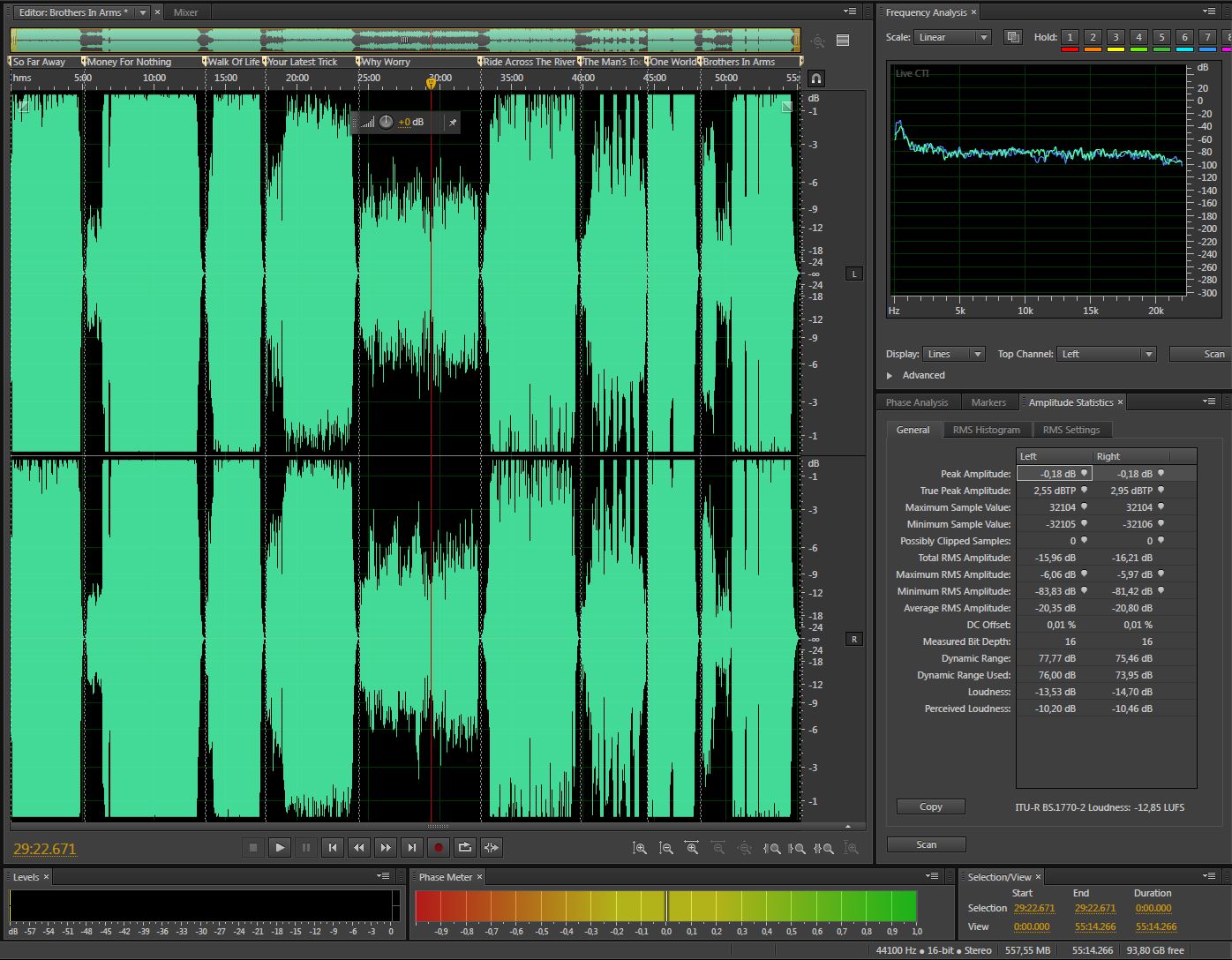Toggle the Right channel R button
The width and height of the screenshot is (1232, 960).
tap(853, 639)
